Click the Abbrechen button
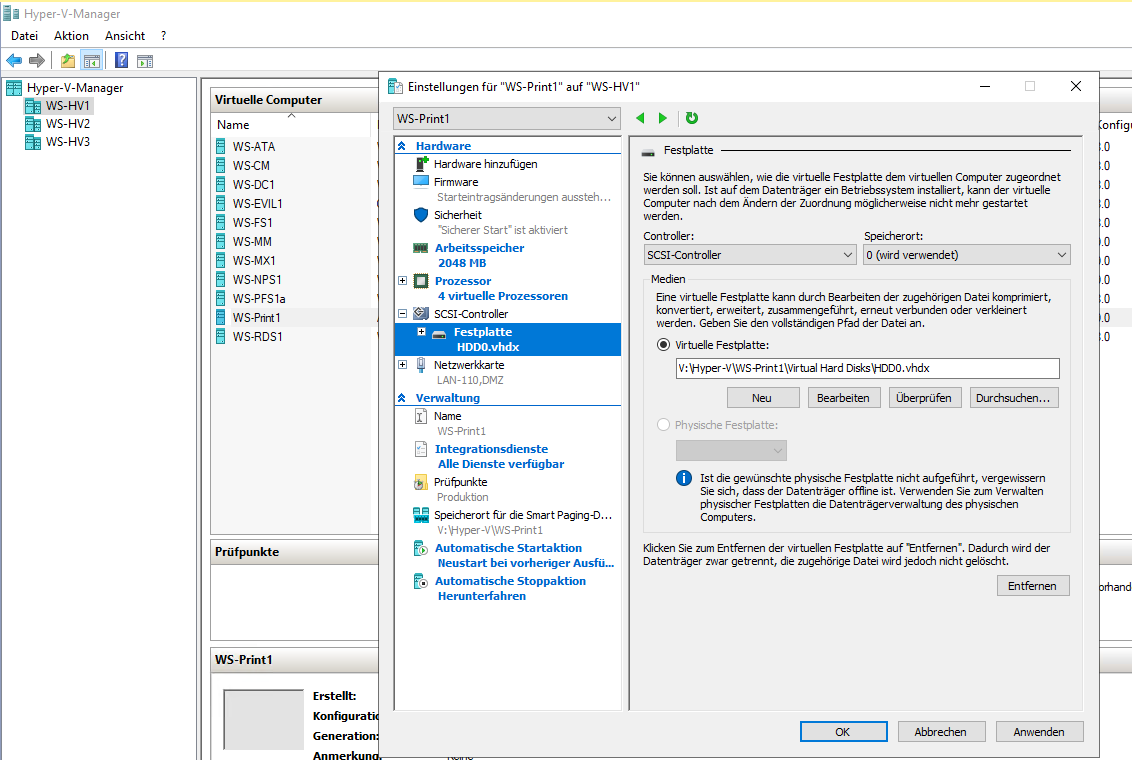The height and width of the screenshot is (760, 1132). tap(941, 732)
